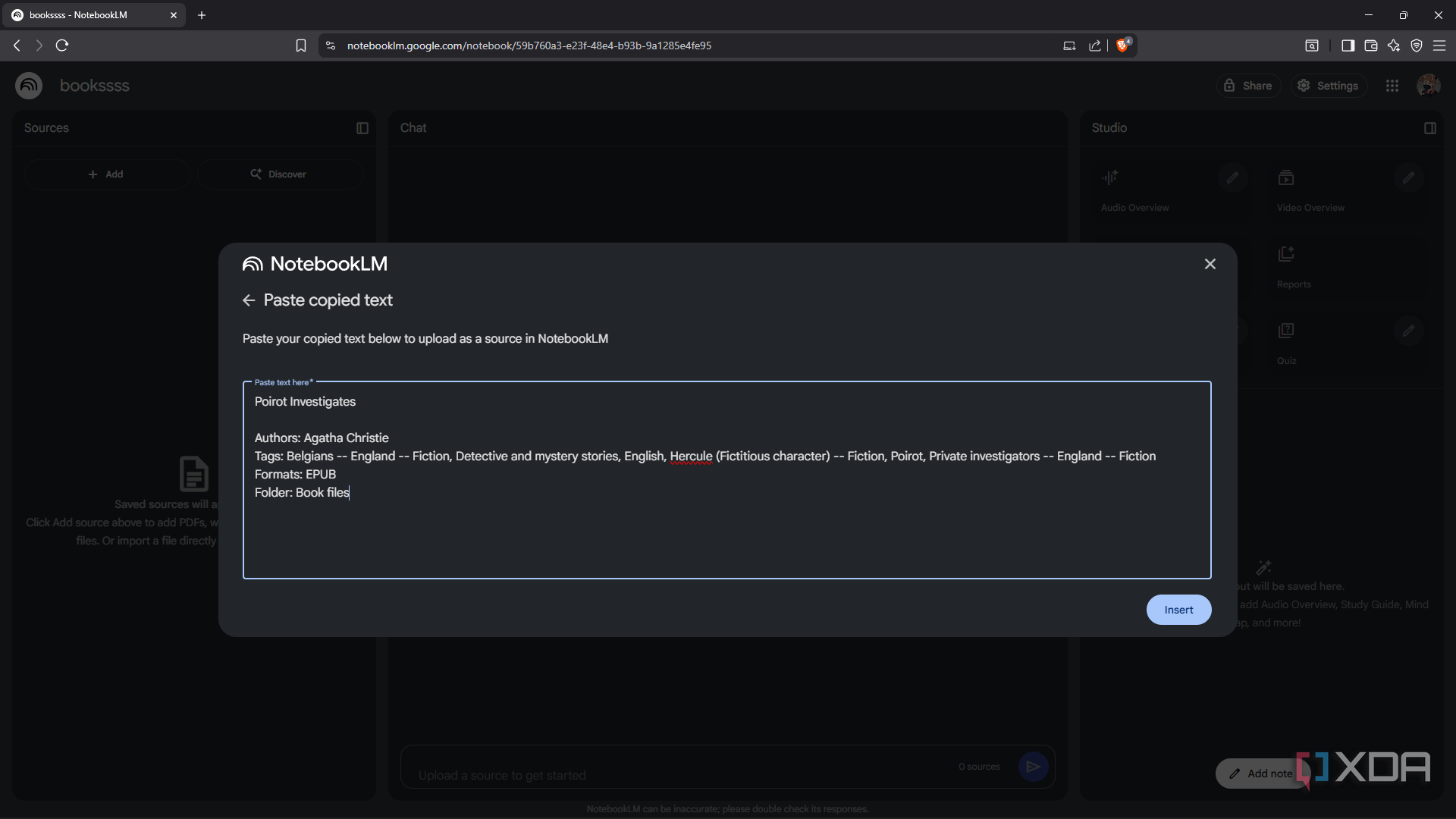Click the account profile avatar
The height and width of the screenshot is (819, 1456).
[1429, 86]
